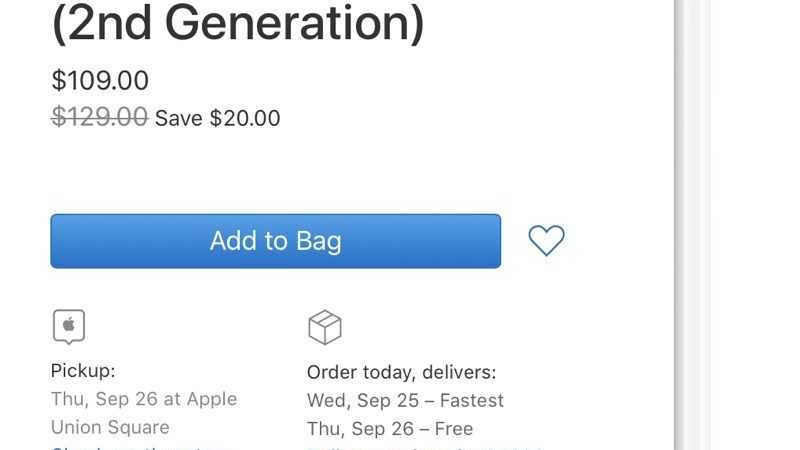800x450 pixels.
Task: Save item with the heart icon
Action: click(546, 240)
